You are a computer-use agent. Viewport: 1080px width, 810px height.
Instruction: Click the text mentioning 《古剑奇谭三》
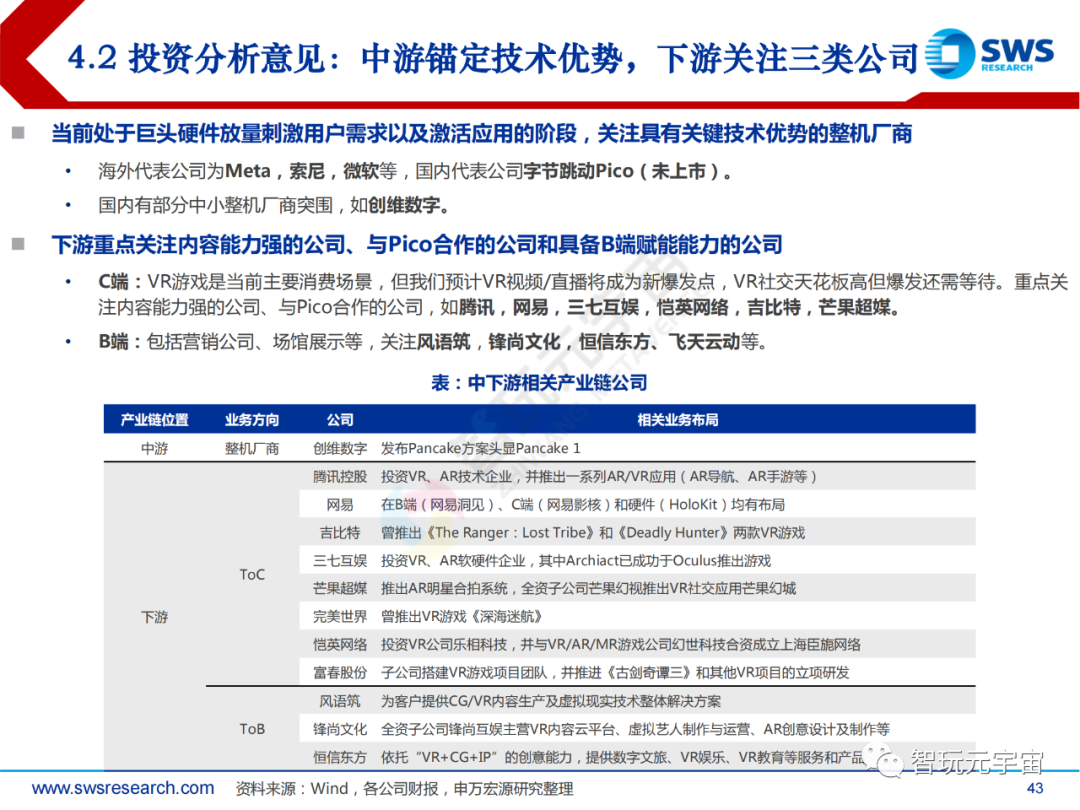(x=615, y=672)
